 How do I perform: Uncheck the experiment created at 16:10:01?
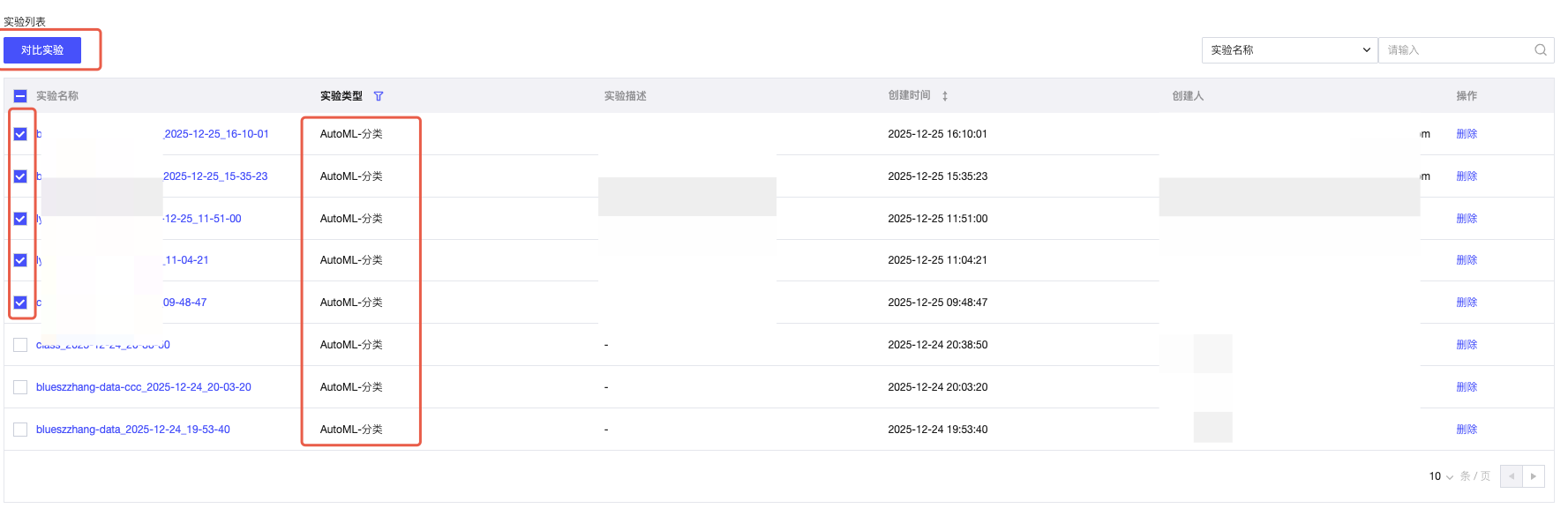click(20, 134)
